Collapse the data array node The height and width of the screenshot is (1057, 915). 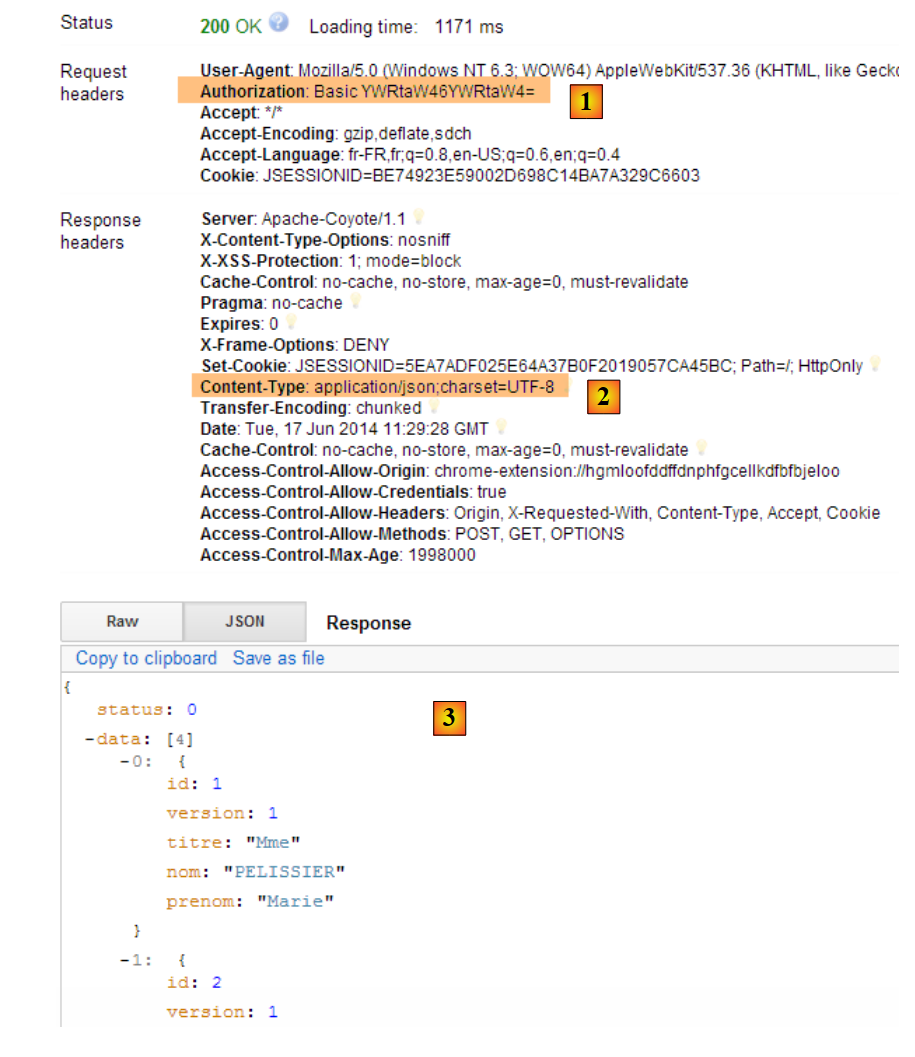[x=90, y=740]
